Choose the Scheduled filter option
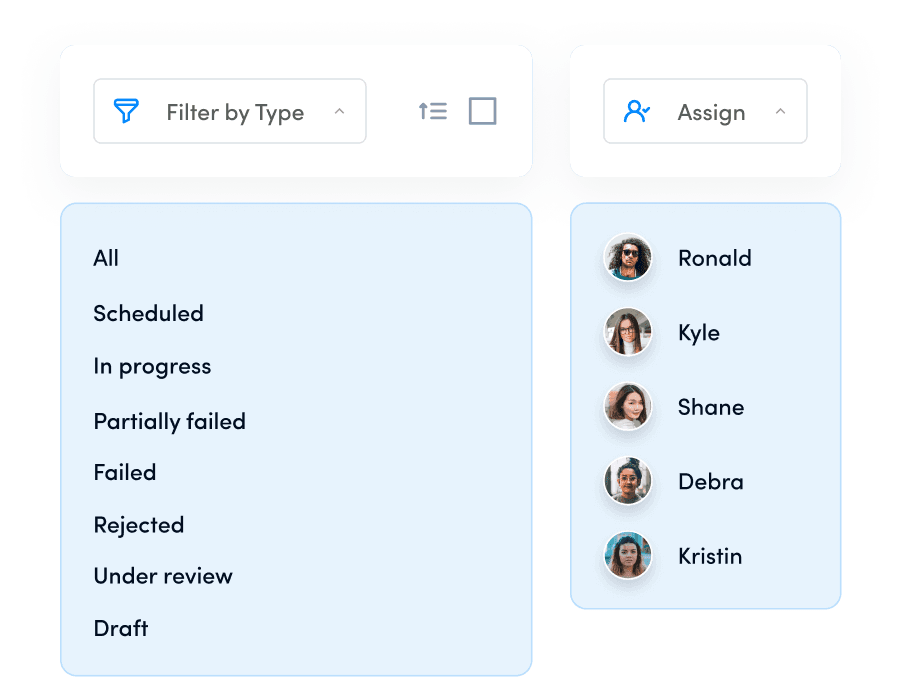Viewport: 901px width, 677px height. [x=148, y=313]
